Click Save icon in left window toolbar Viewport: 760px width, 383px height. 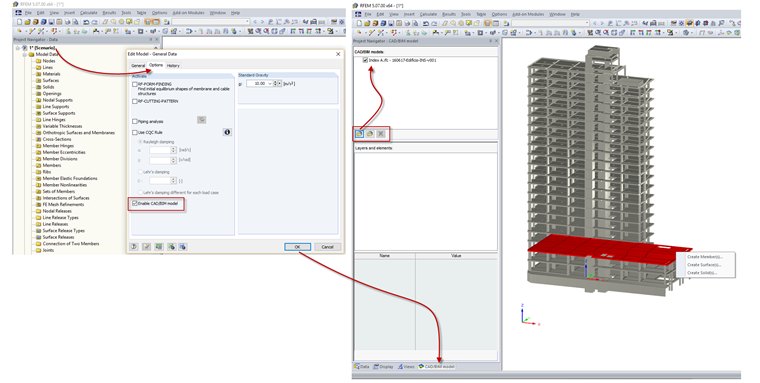point(51,22)
